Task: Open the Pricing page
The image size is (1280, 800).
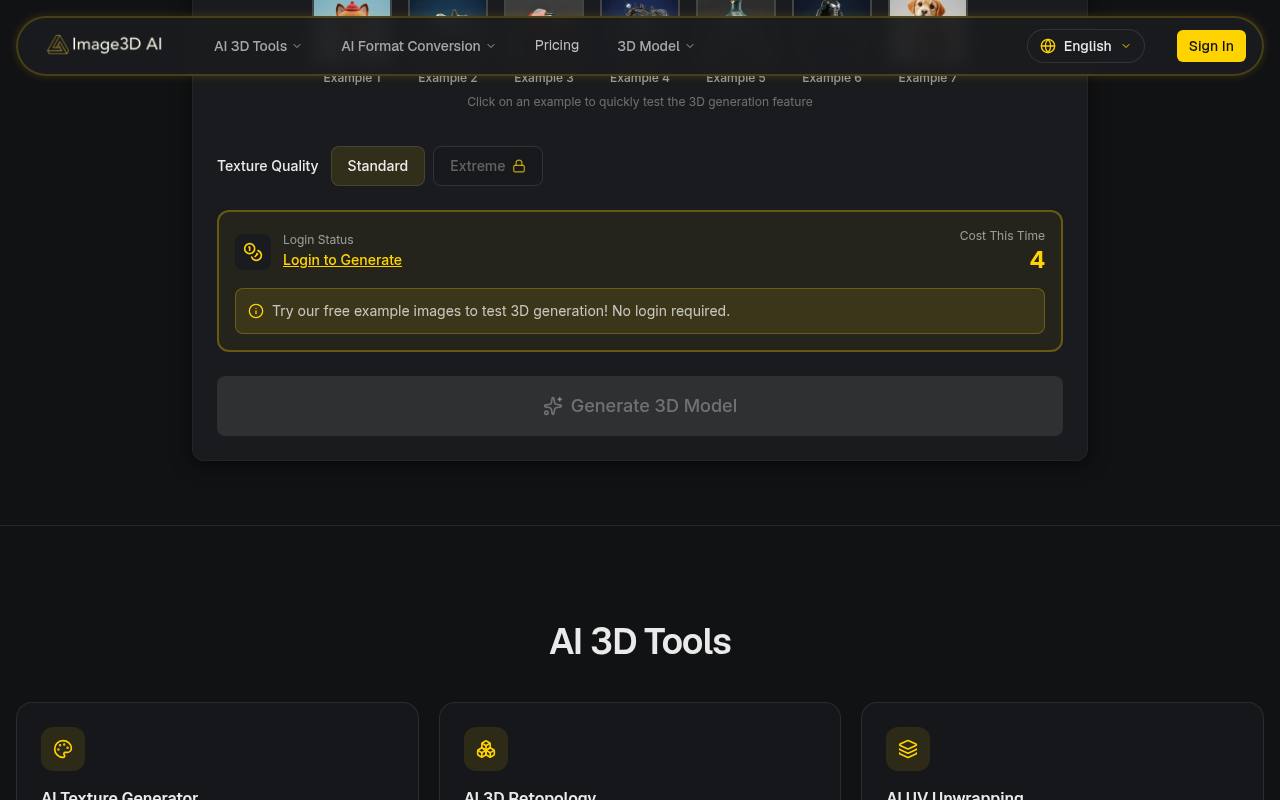Action: [557, 45]
